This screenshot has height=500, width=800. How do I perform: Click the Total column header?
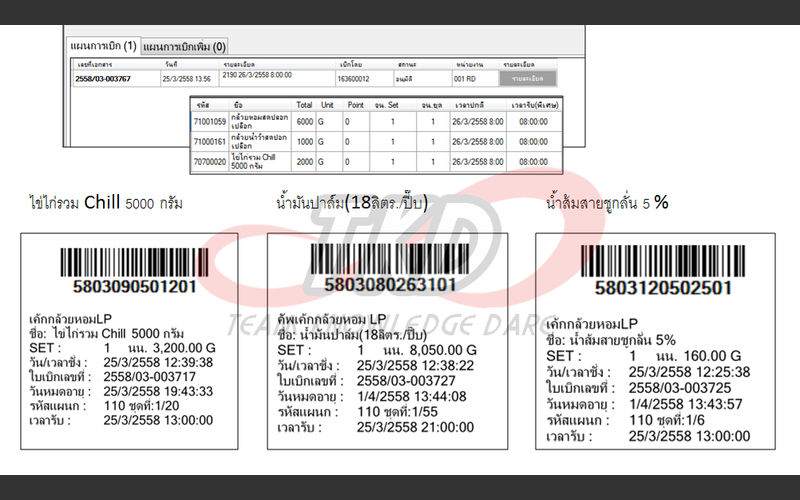click(304, 105)
